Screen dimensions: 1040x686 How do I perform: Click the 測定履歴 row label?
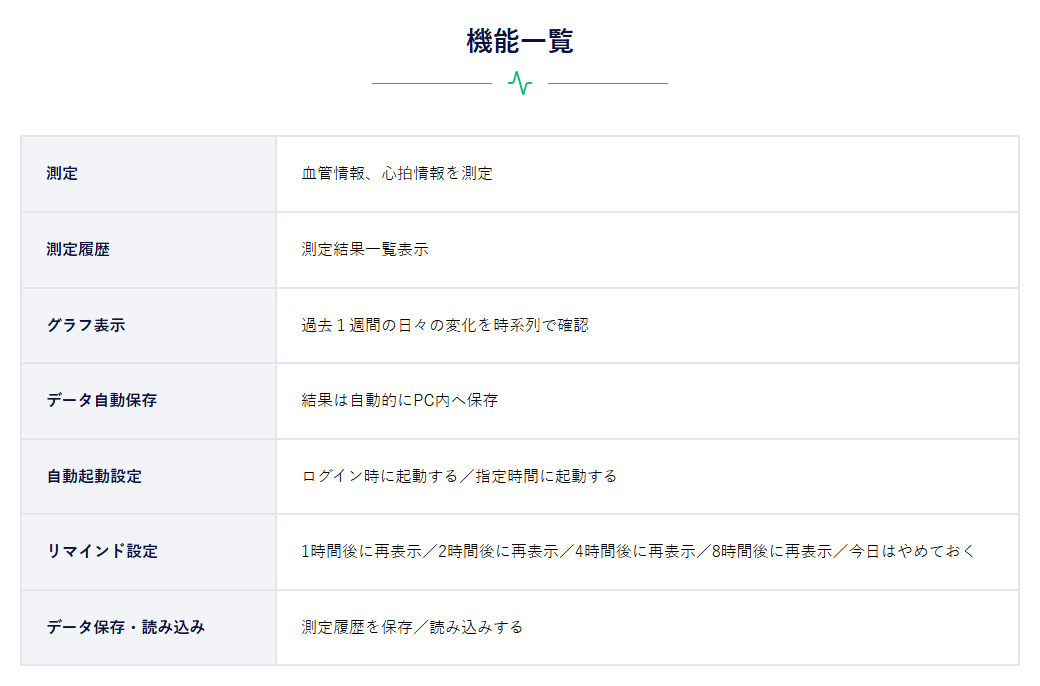tap(78, 249)
